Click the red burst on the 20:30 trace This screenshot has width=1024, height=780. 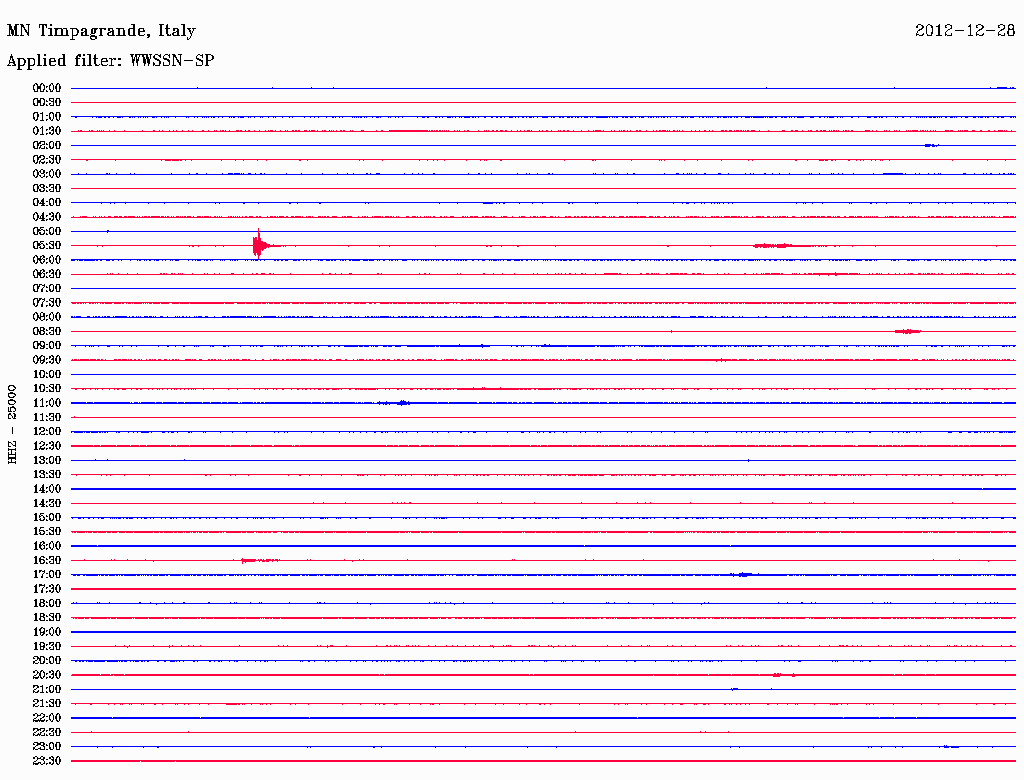tap(782, 675)
